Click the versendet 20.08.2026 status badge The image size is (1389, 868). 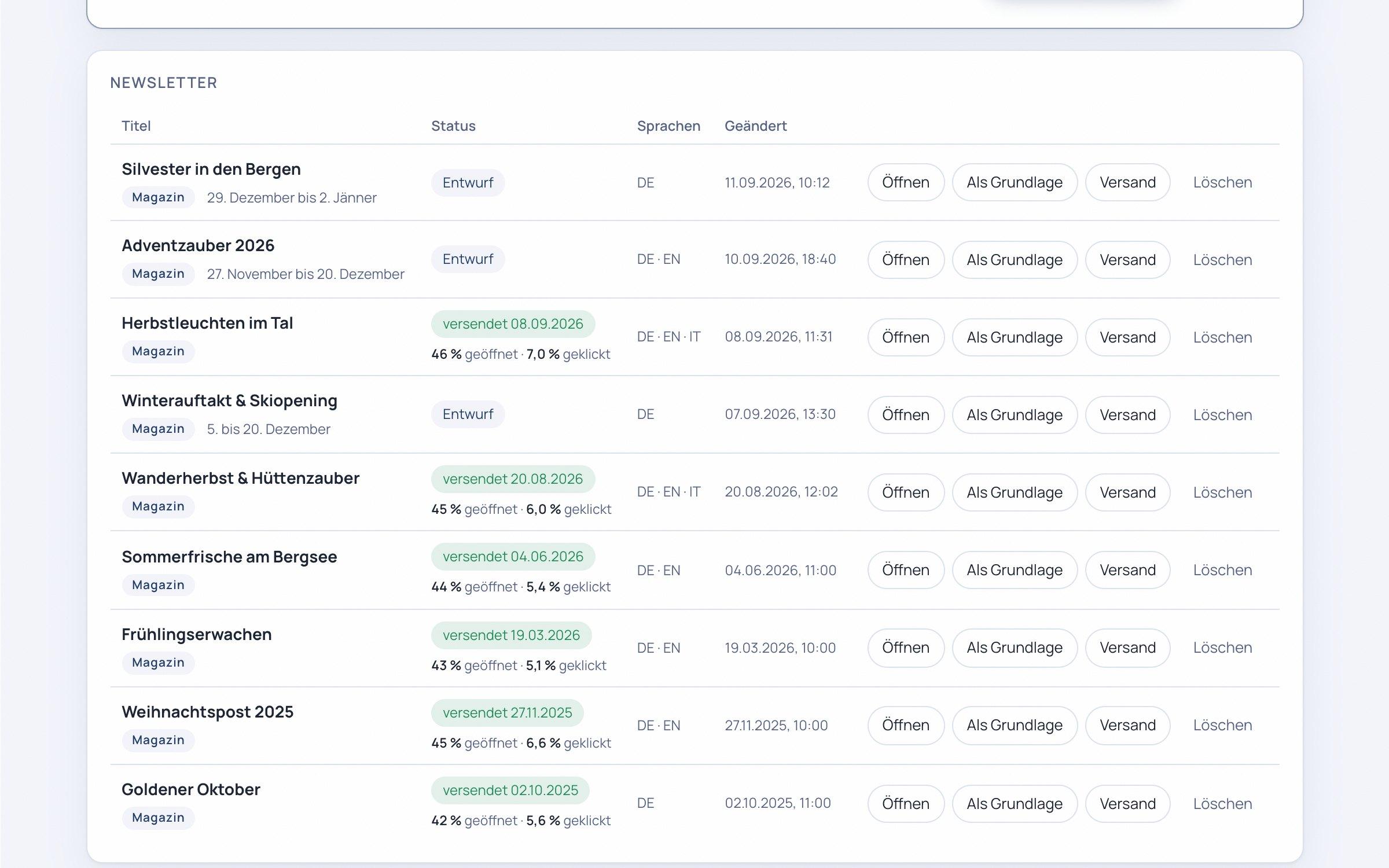pos(513,479)
